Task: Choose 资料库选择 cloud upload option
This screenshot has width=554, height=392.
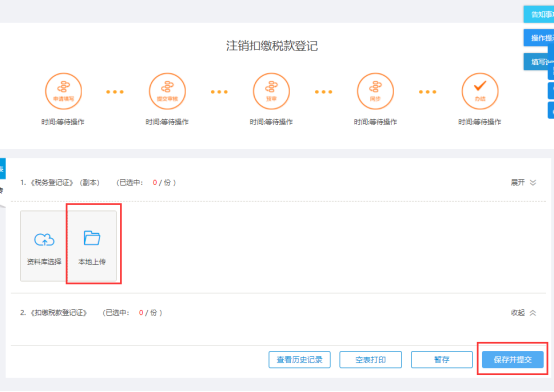Action: click(44, 246)
